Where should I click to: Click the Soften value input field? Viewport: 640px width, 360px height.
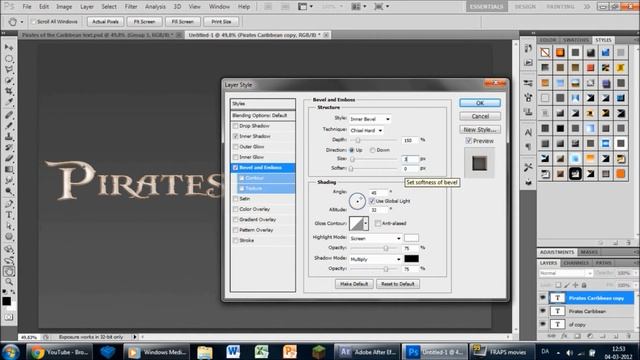coord(410,169)
